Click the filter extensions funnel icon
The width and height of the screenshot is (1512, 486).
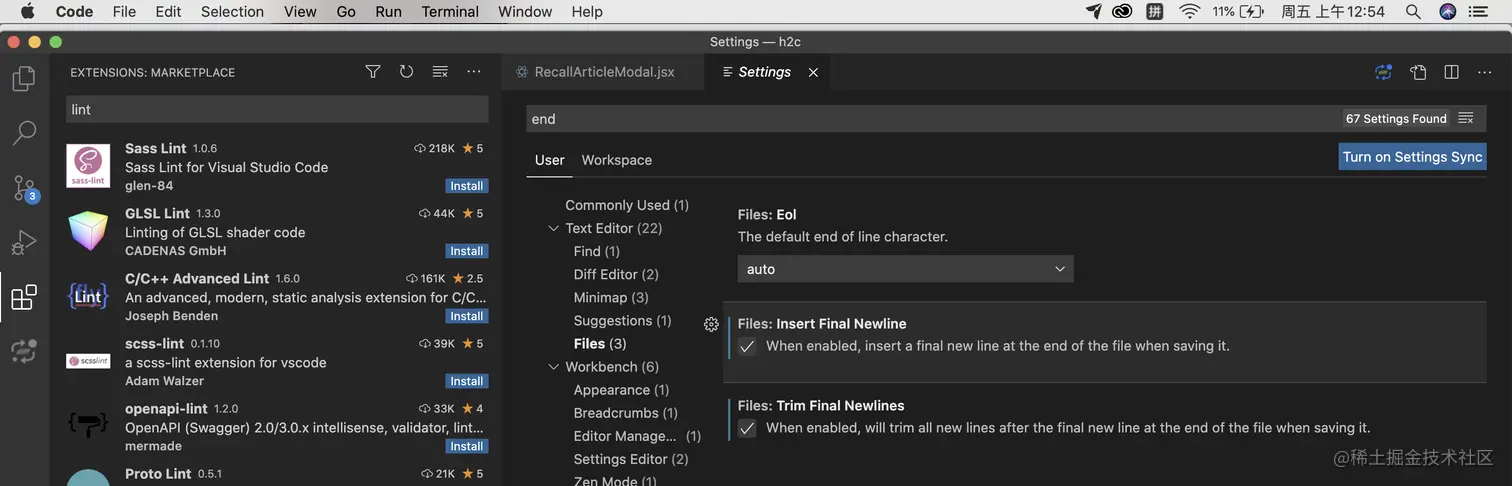tap(373, 72)
